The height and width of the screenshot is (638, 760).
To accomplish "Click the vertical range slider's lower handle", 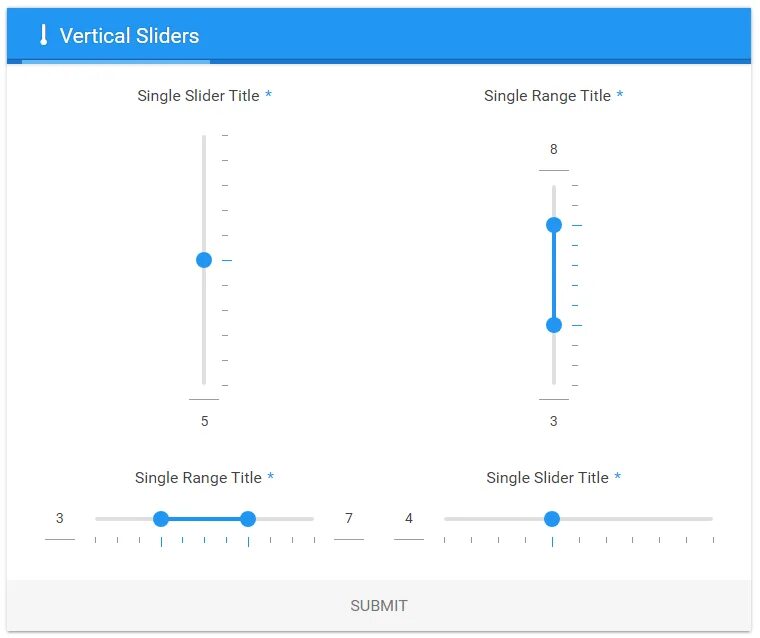I will [x=554, y=325].
